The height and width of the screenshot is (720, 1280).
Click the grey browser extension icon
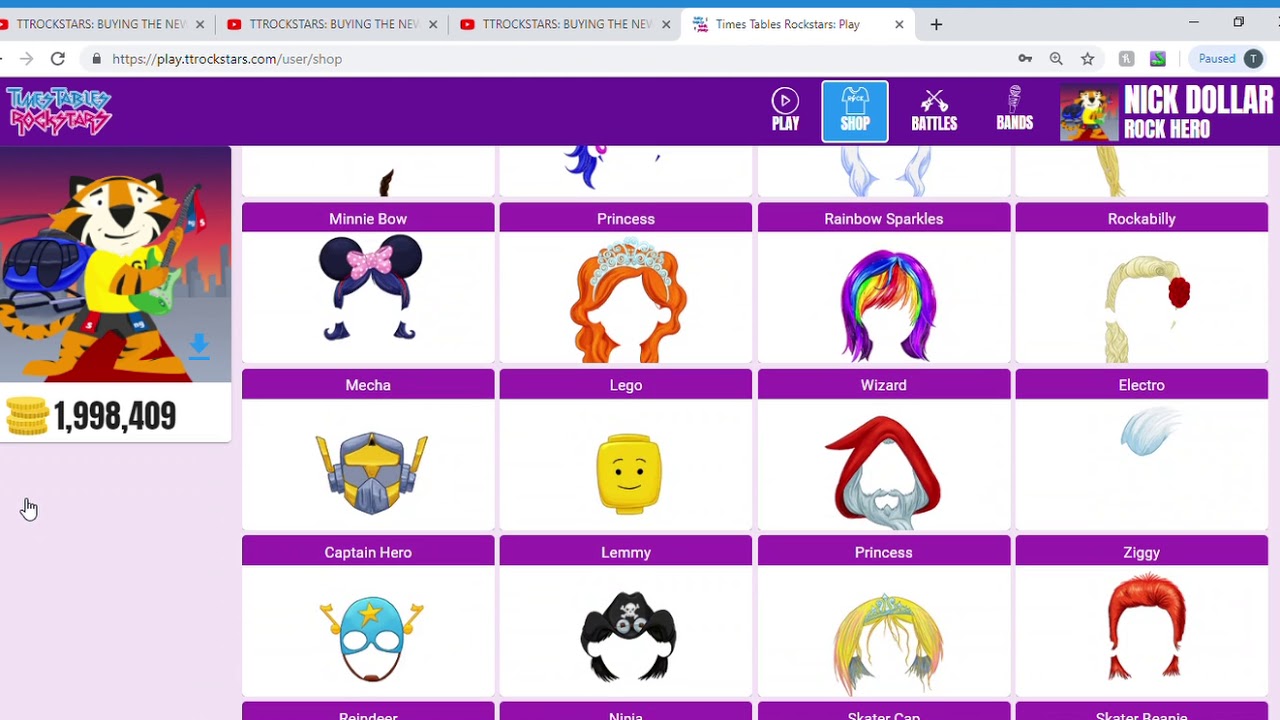coord(1126,59)
